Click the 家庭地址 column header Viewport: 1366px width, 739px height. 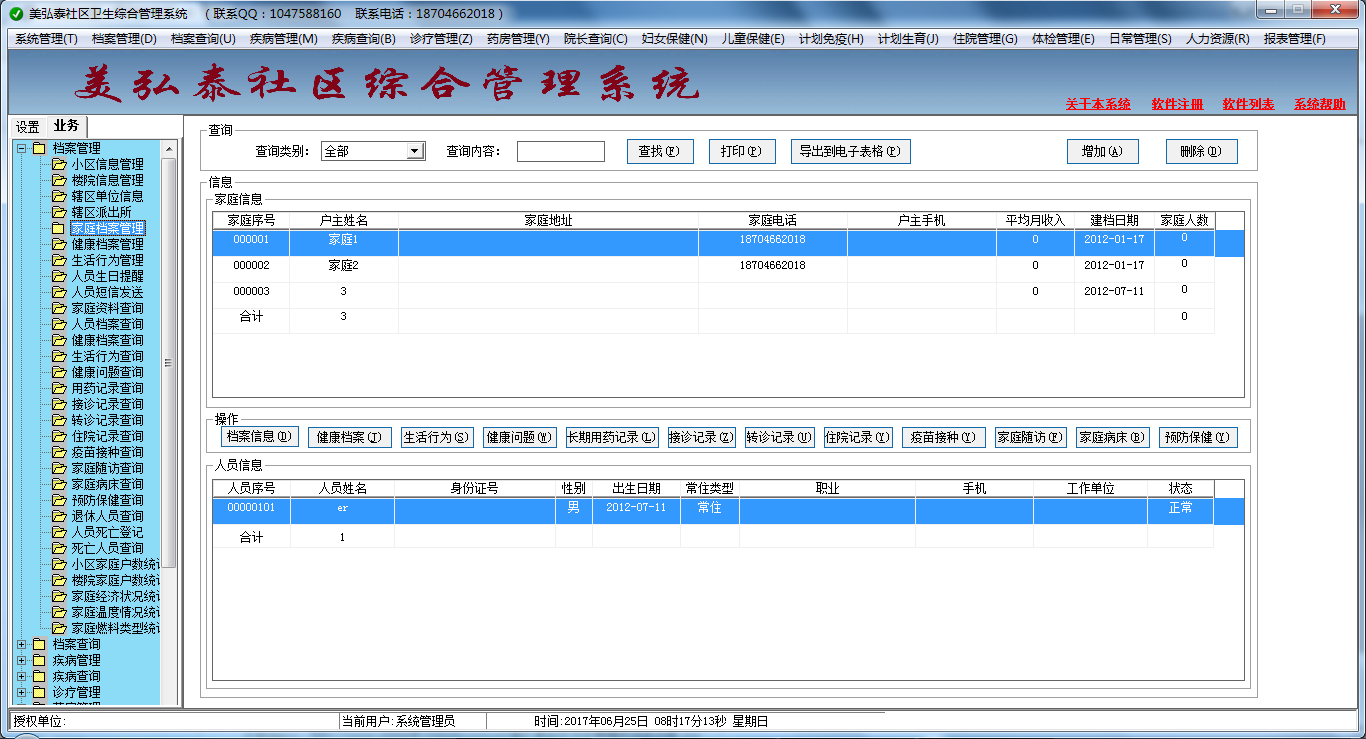pyautogui.click(x=548, y=220)
